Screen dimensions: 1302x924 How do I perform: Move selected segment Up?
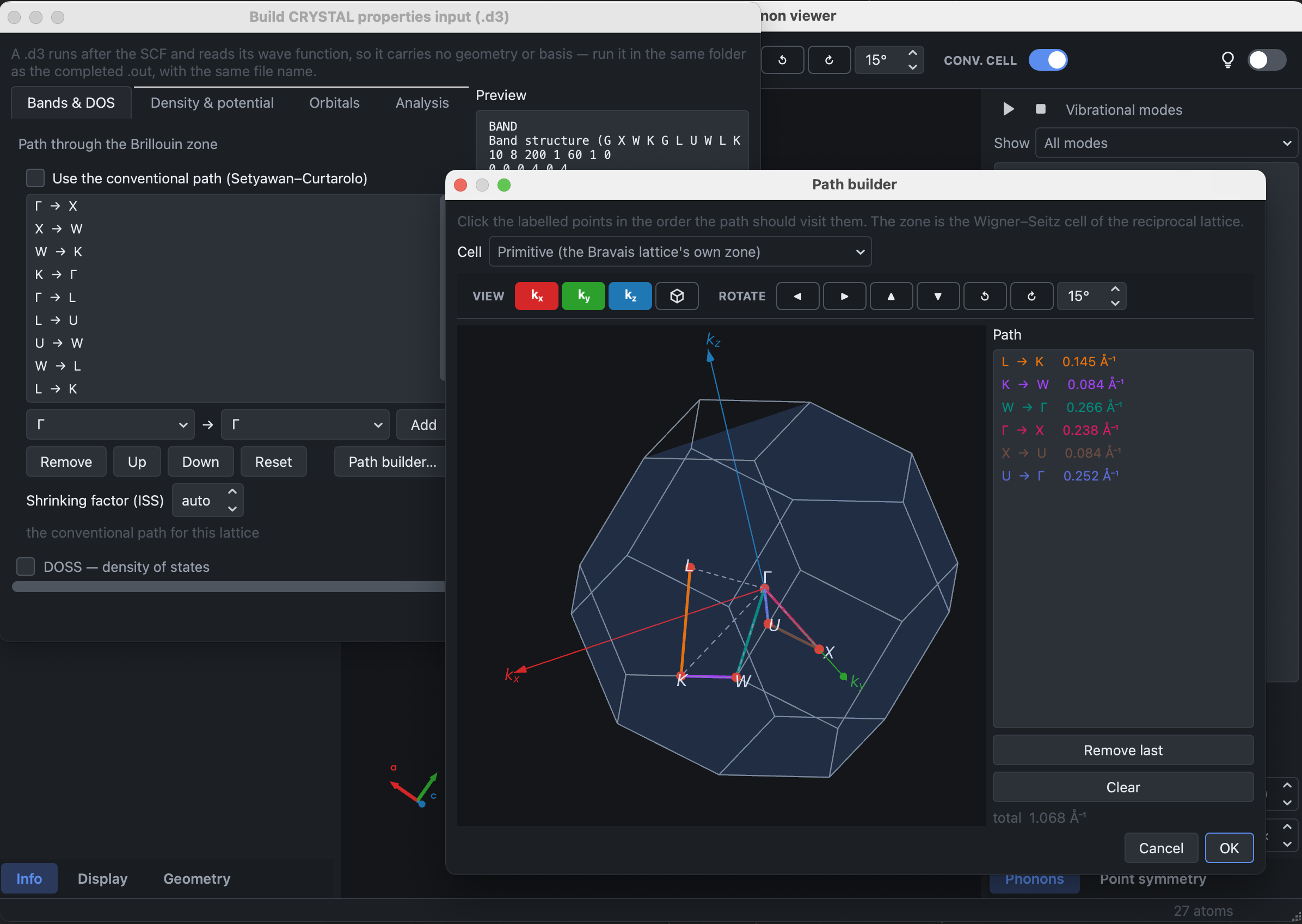[x=137, y=461]
